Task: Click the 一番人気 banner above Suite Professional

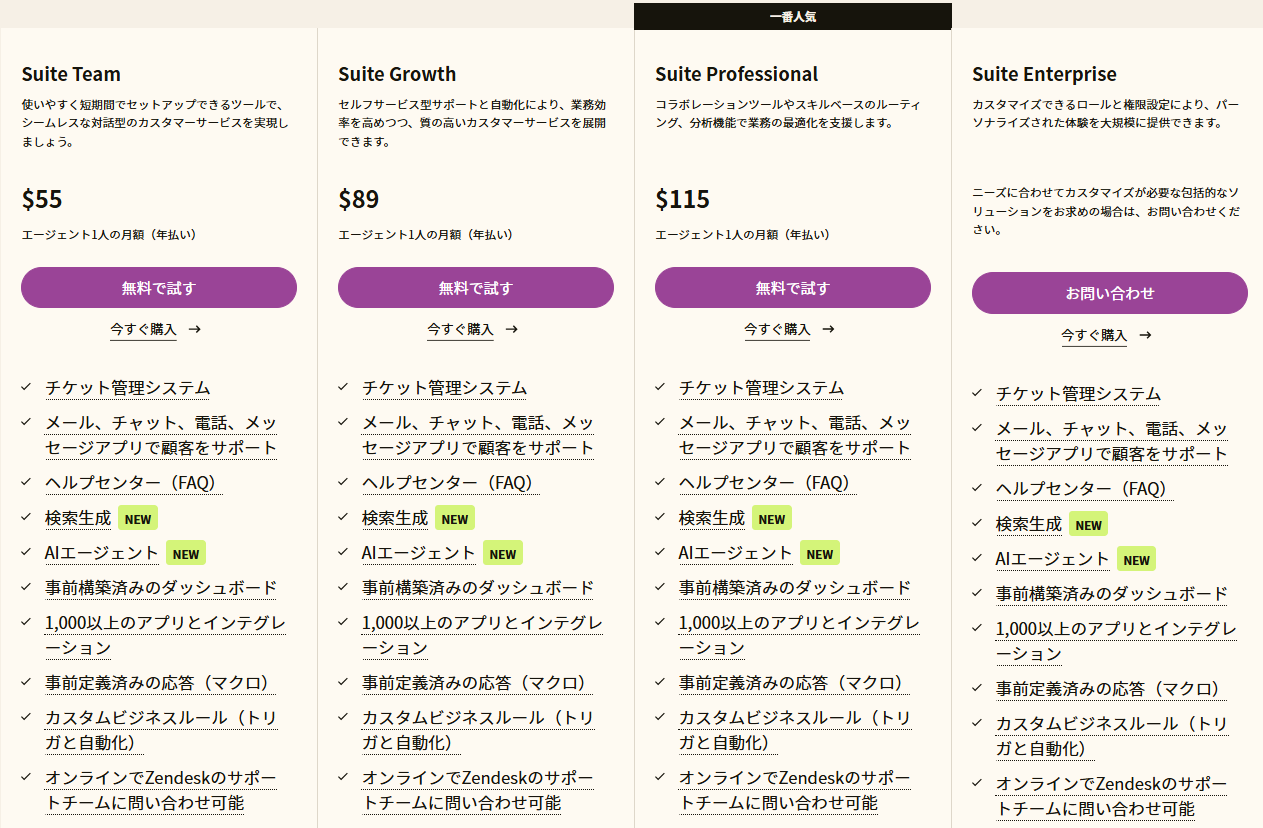Action: pyautogui.click(x=792, y=16)
